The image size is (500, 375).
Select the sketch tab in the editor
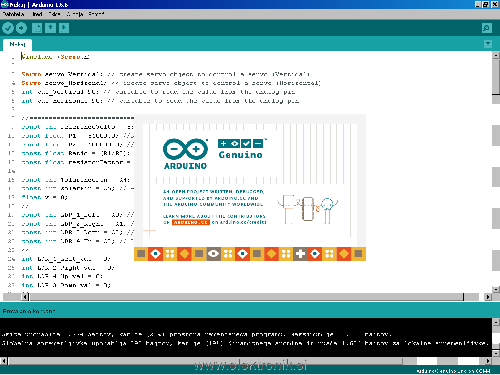click(17, 44)
